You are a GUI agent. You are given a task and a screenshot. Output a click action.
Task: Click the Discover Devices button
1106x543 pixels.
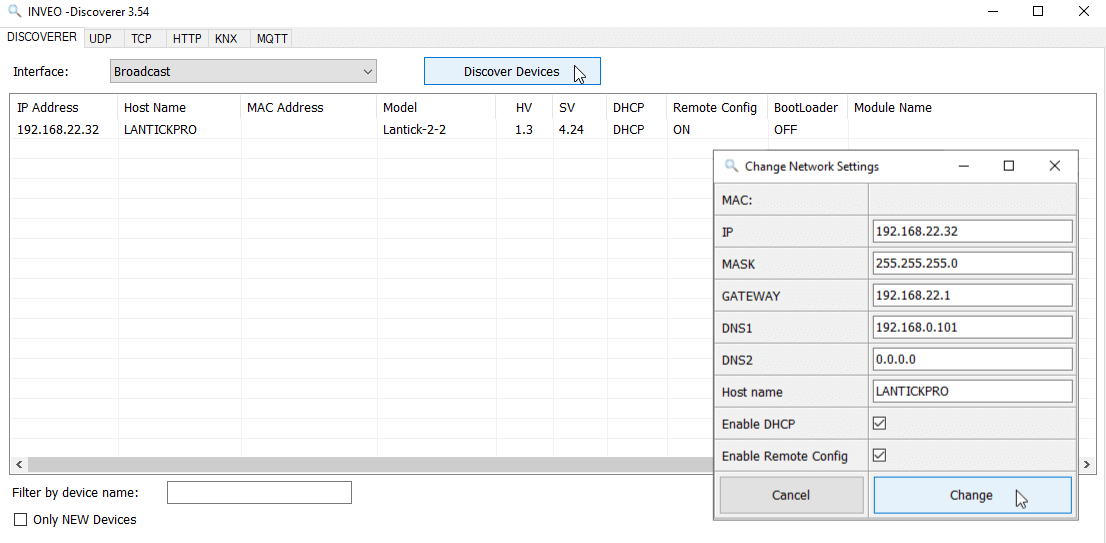click(511, 72)
